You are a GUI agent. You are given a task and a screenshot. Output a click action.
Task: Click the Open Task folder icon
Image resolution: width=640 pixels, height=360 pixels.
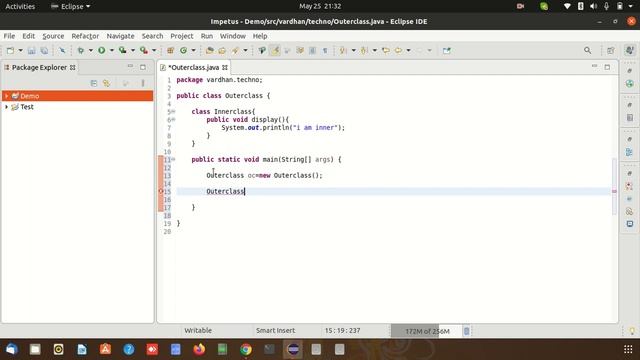222,51
